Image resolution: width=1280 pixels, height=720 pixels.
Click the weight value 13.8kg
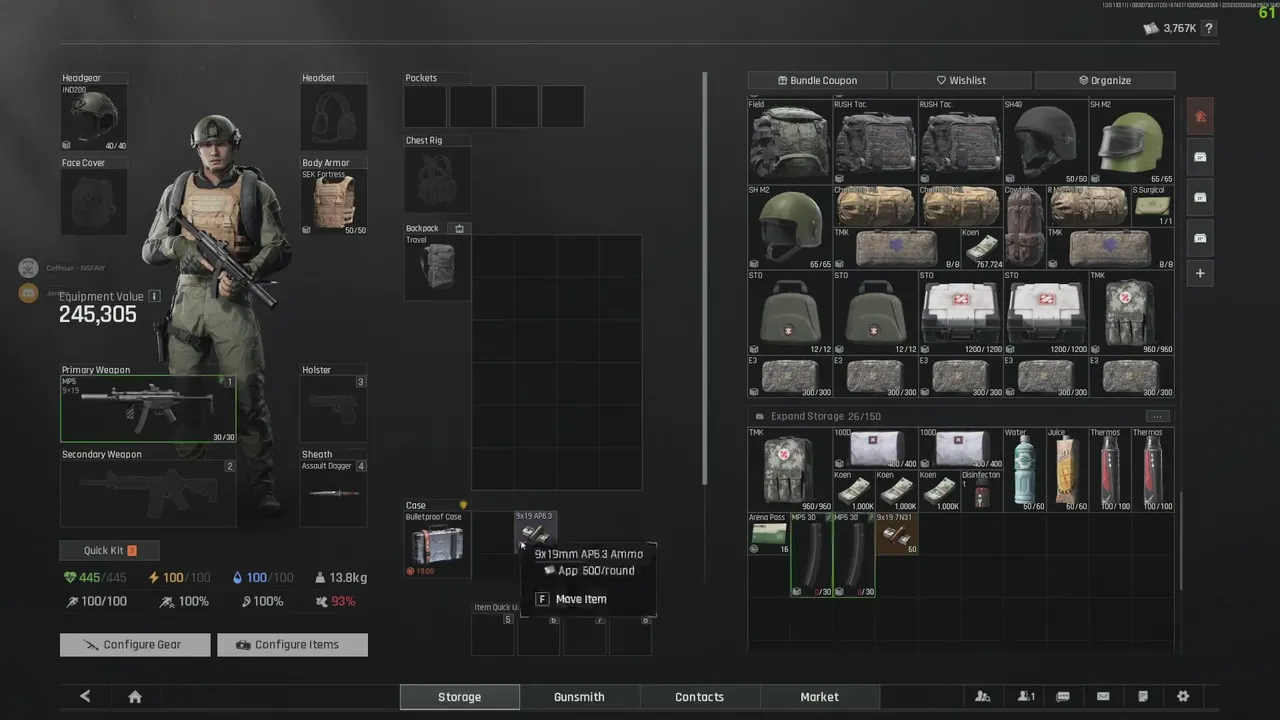[341, 578]
